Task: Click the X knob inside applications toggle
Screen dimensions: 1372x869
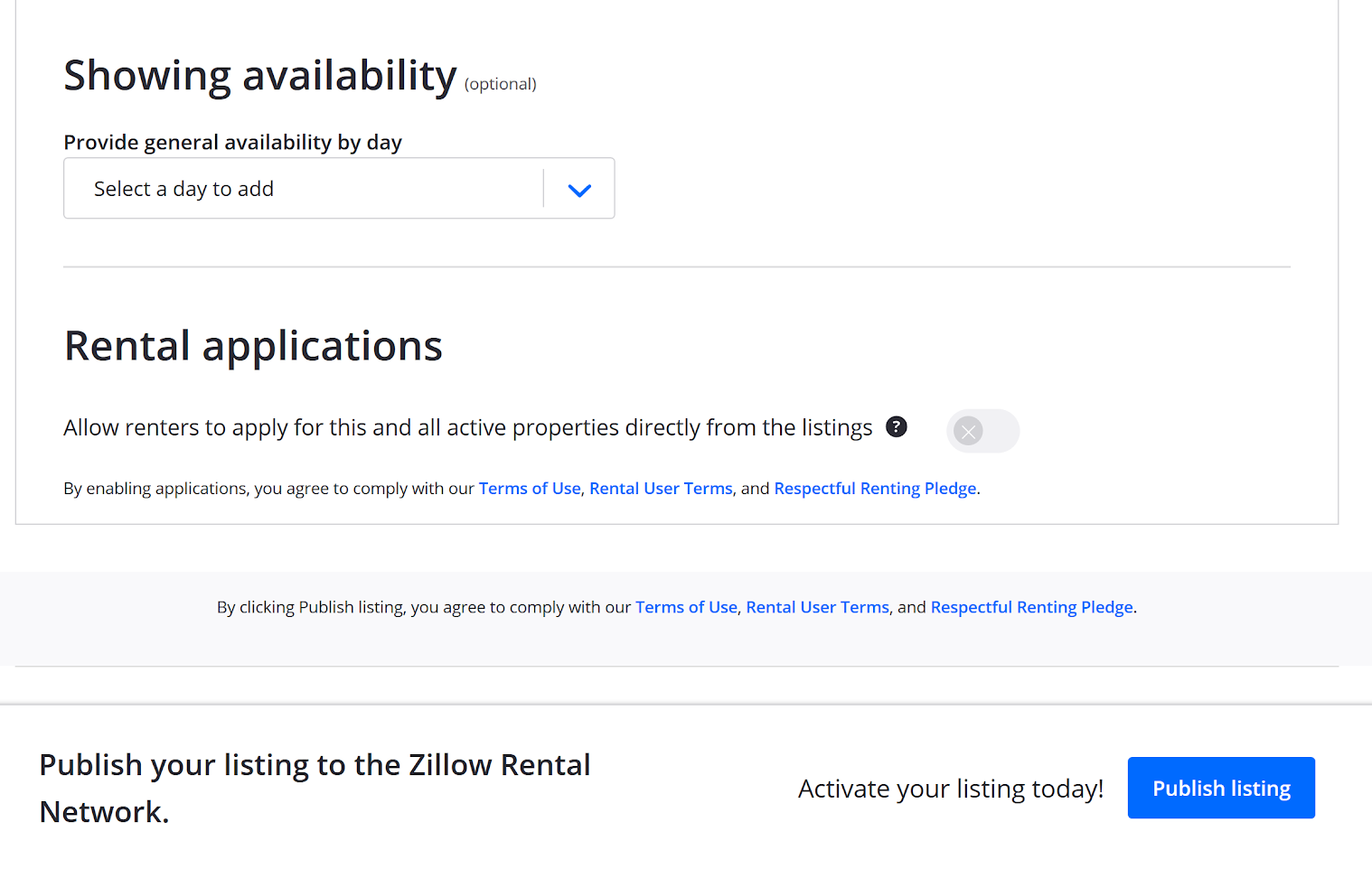Action: coord(968,431)
